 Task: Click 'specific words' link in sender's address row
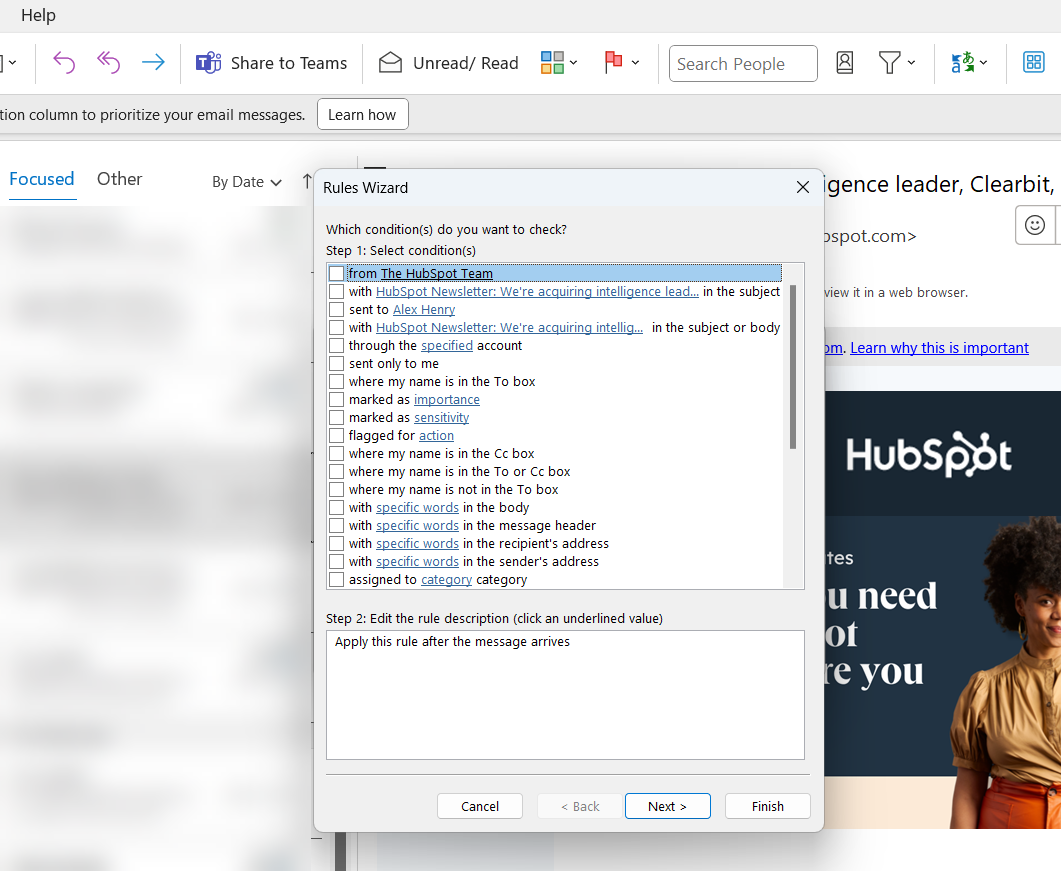click(417, 562)
